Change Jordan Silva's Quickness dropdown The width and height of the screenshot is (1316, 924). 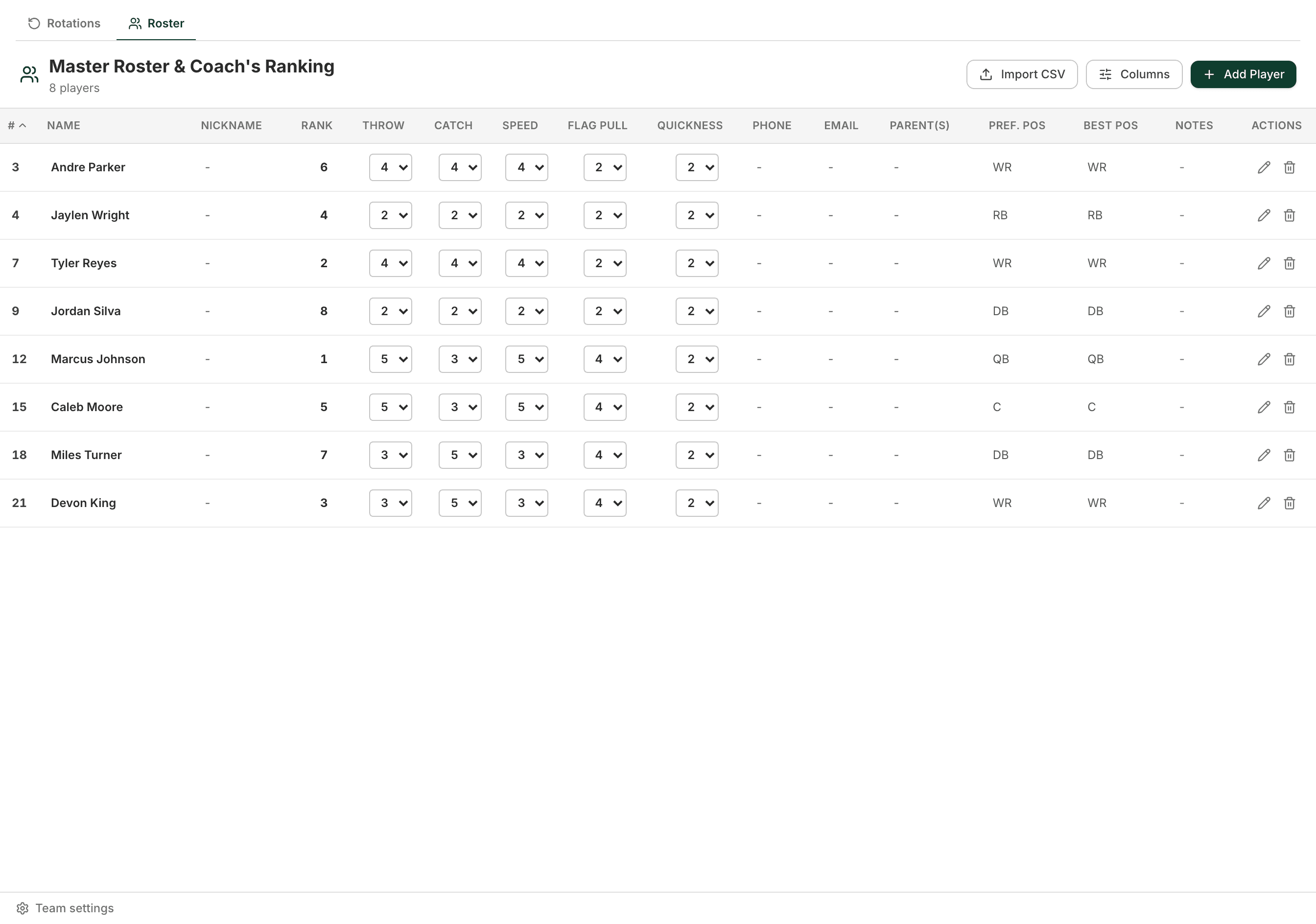click(696, 311)
